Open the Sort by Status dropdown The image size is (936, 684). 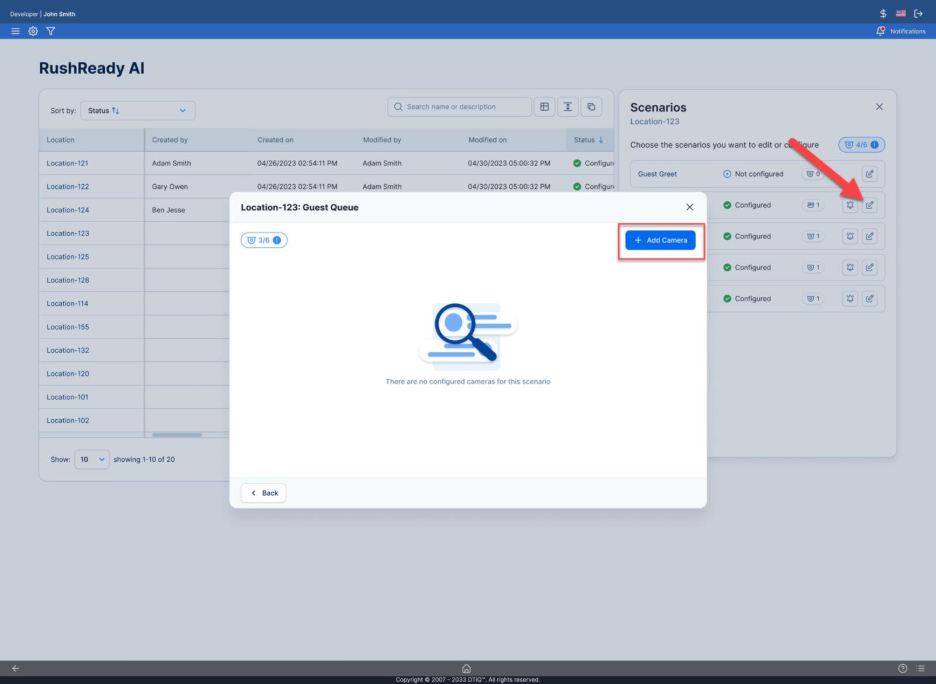[138, 110]
